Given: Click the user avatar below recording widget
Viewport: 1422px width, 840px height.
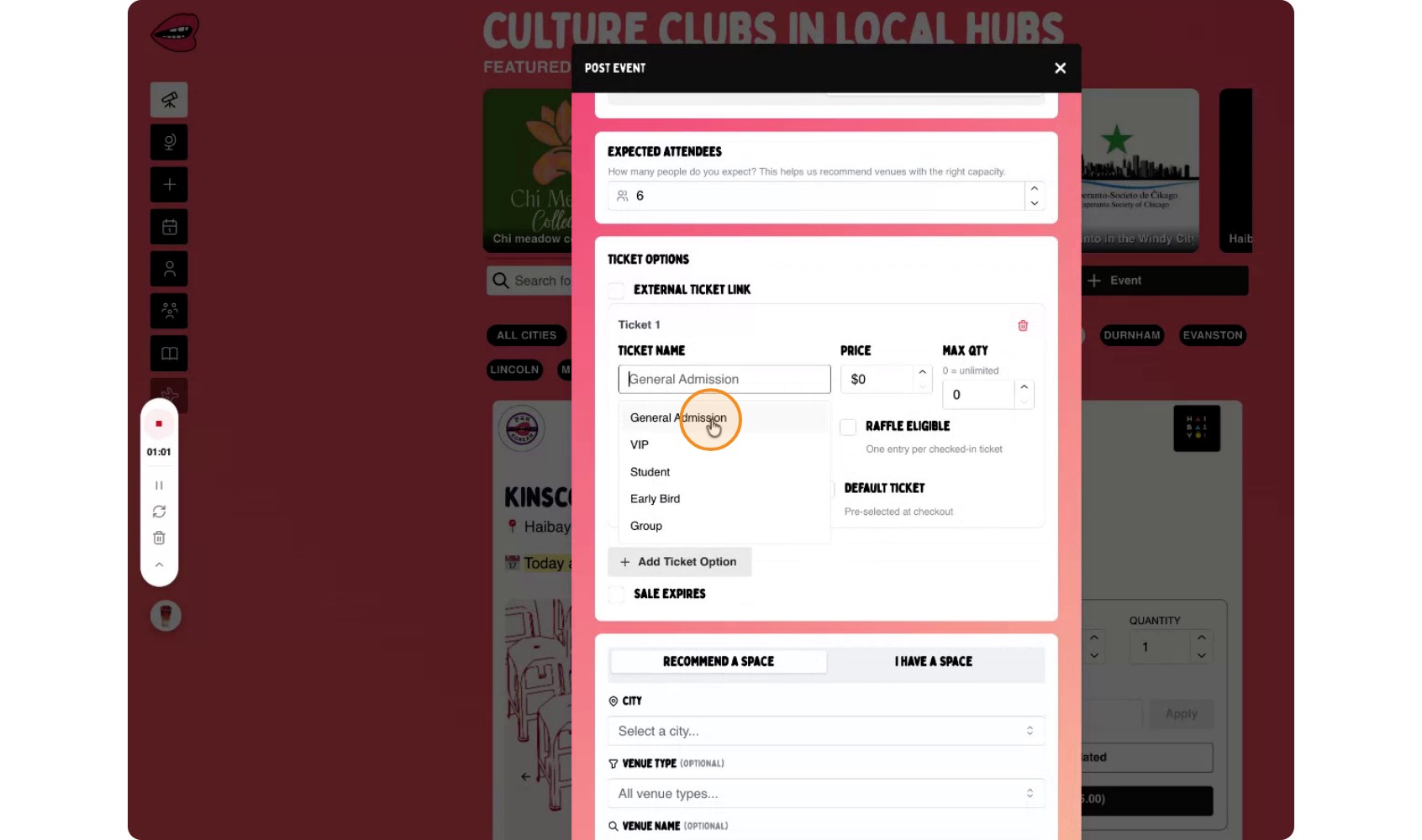Looking at the screenshot, I should (x=166, y=616).
